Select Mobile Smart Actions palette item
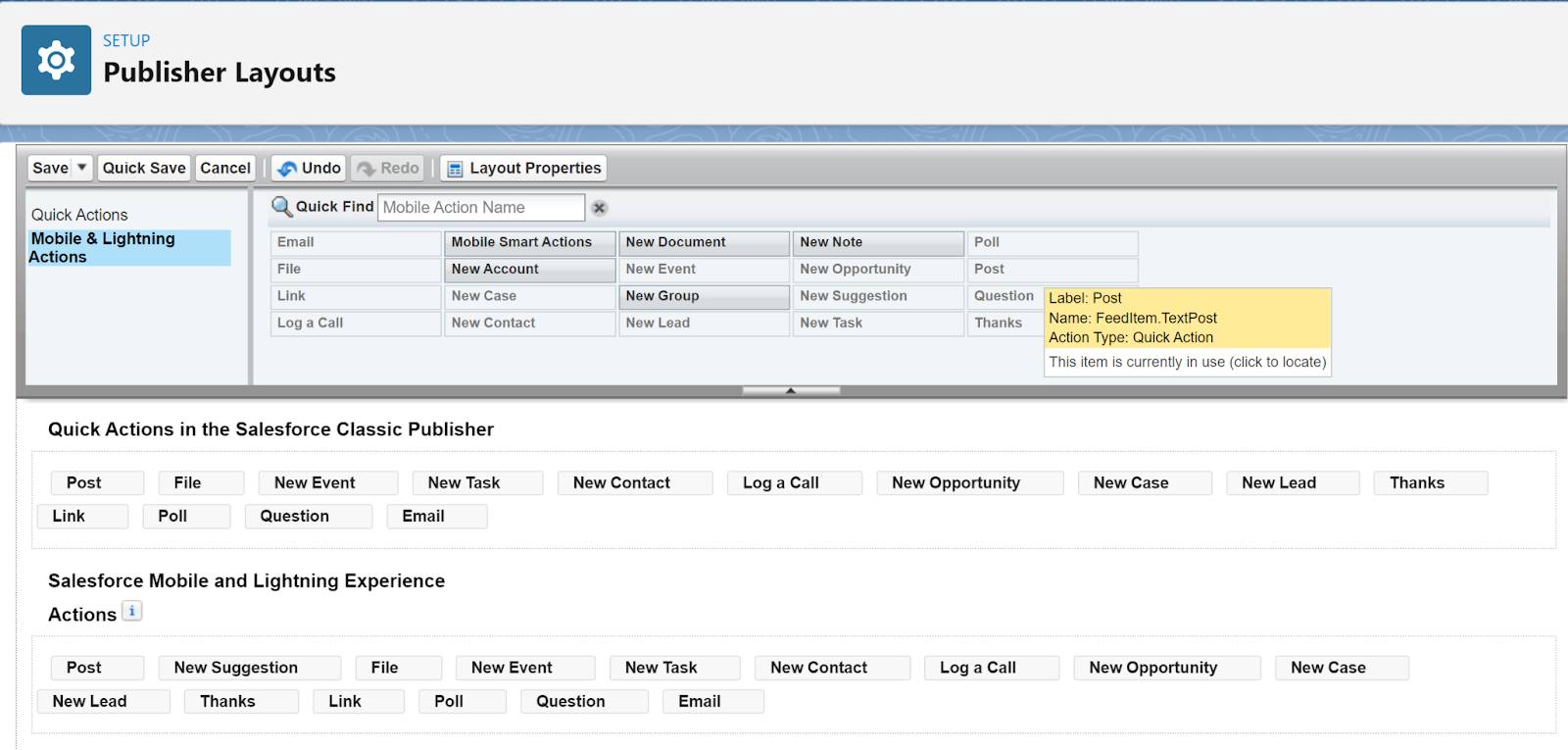1568x750 pixels. point(530,242)
